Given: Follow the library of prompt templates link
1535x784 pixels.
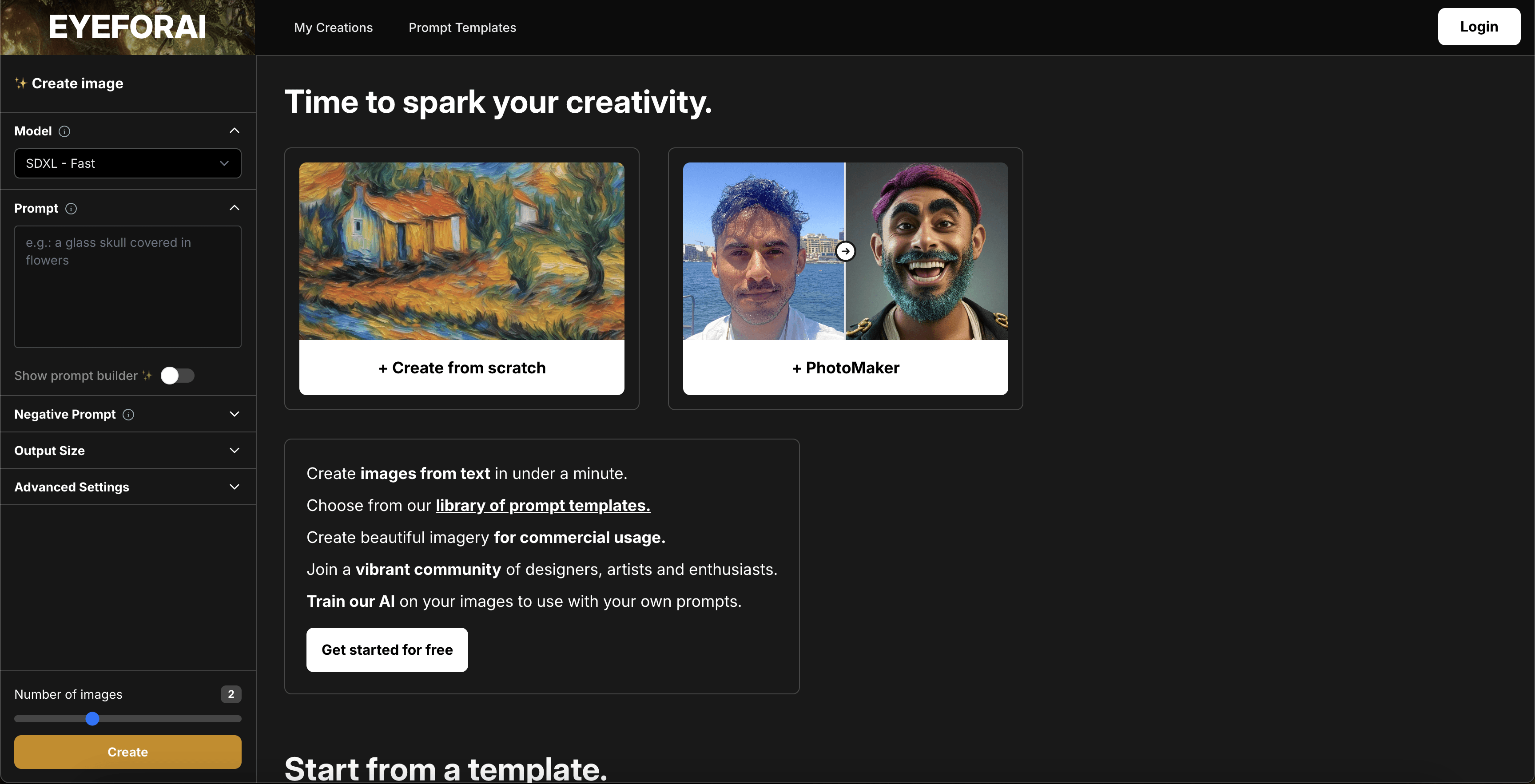Looking at the screenshot, I should tap(542, 505).
